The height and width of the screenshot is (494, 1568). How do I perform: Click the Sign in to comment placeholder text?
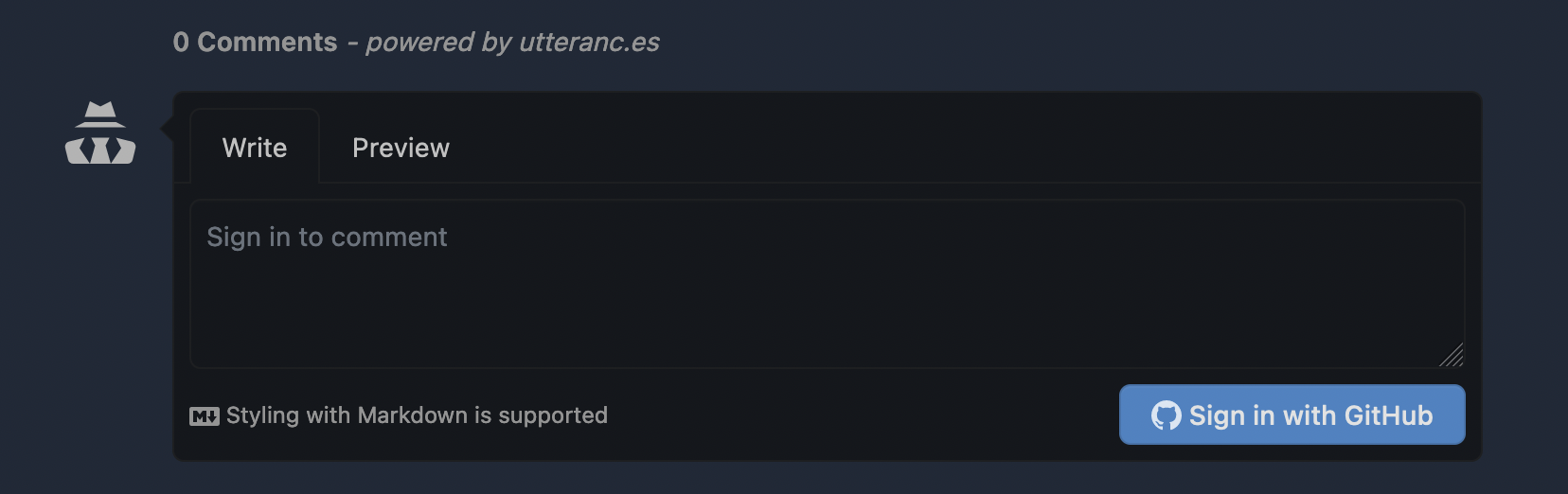[x=327, y=237]
